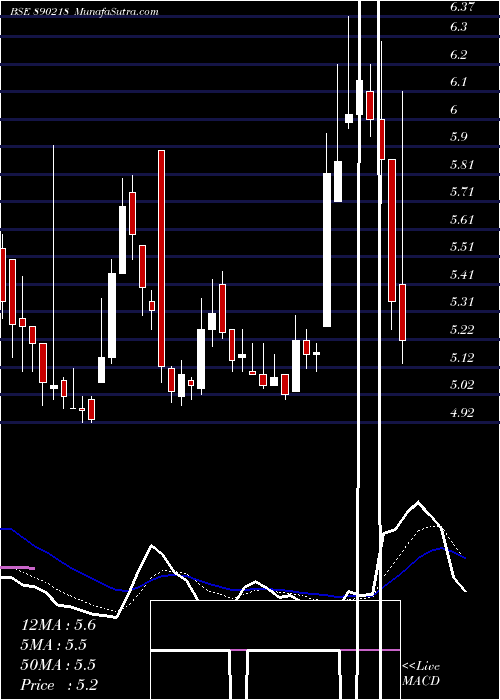Screen dimensions: 500x700
Task: Select the 5.61 price axis value
Action: click(x=462, y=220)
